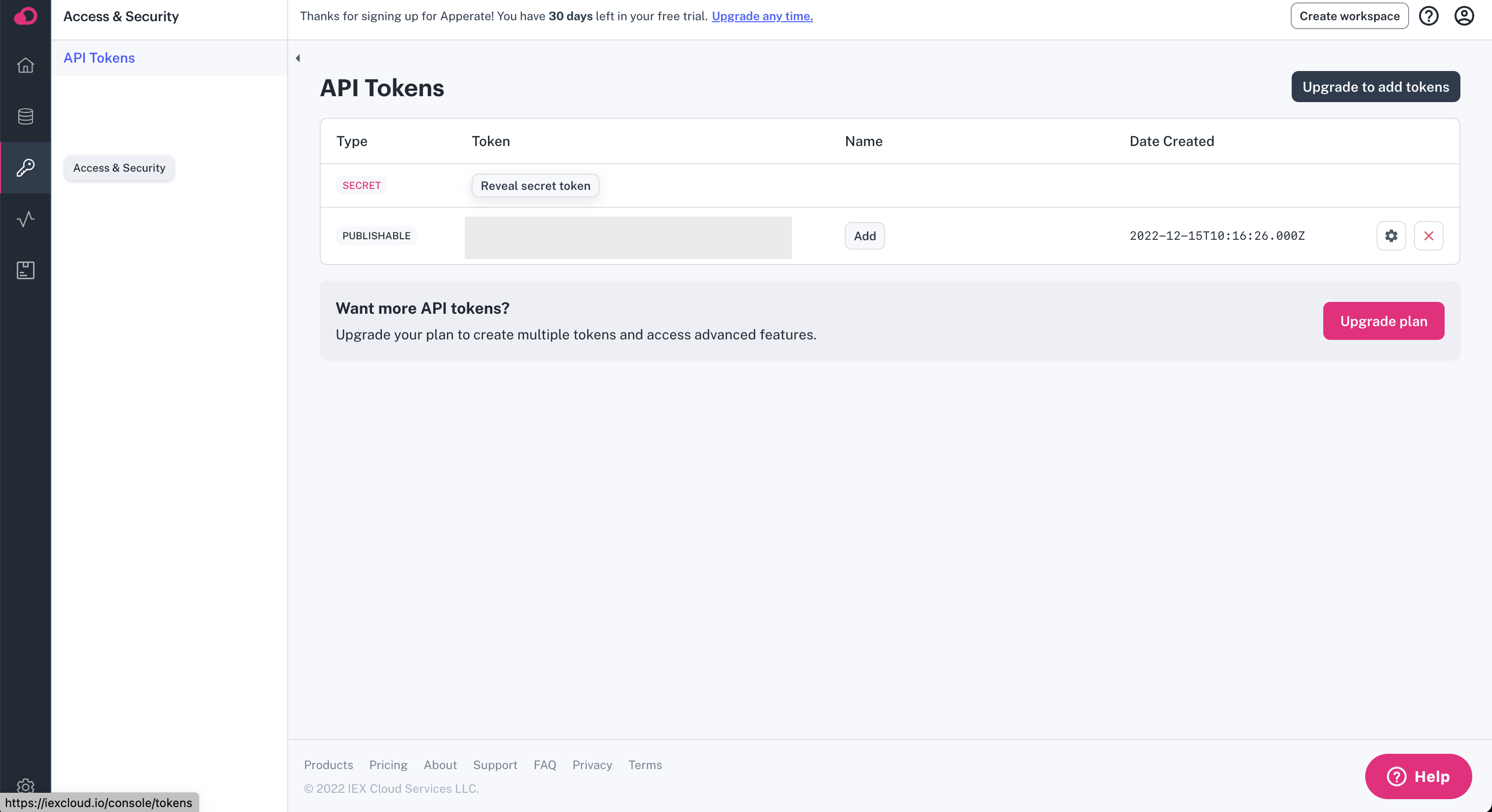Click the gear icon for publishable token
The image size is (1492, 812).
point(1391,236)
